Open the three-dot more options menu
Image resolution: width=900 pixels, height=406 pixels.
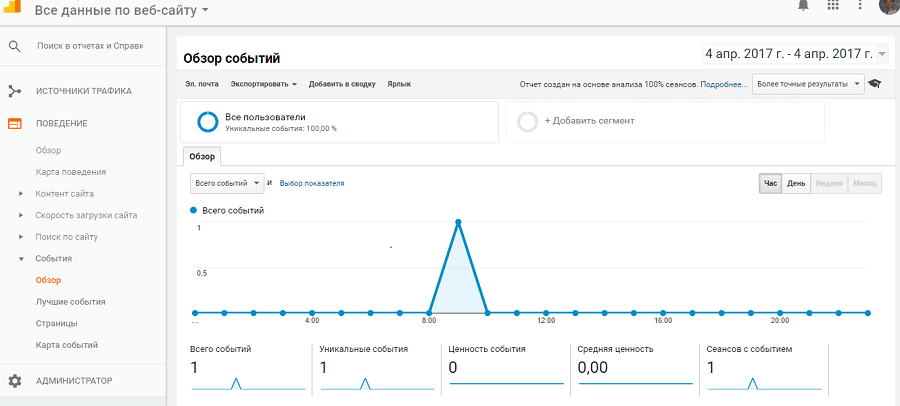pyautogui.click(x=860, y=6)
